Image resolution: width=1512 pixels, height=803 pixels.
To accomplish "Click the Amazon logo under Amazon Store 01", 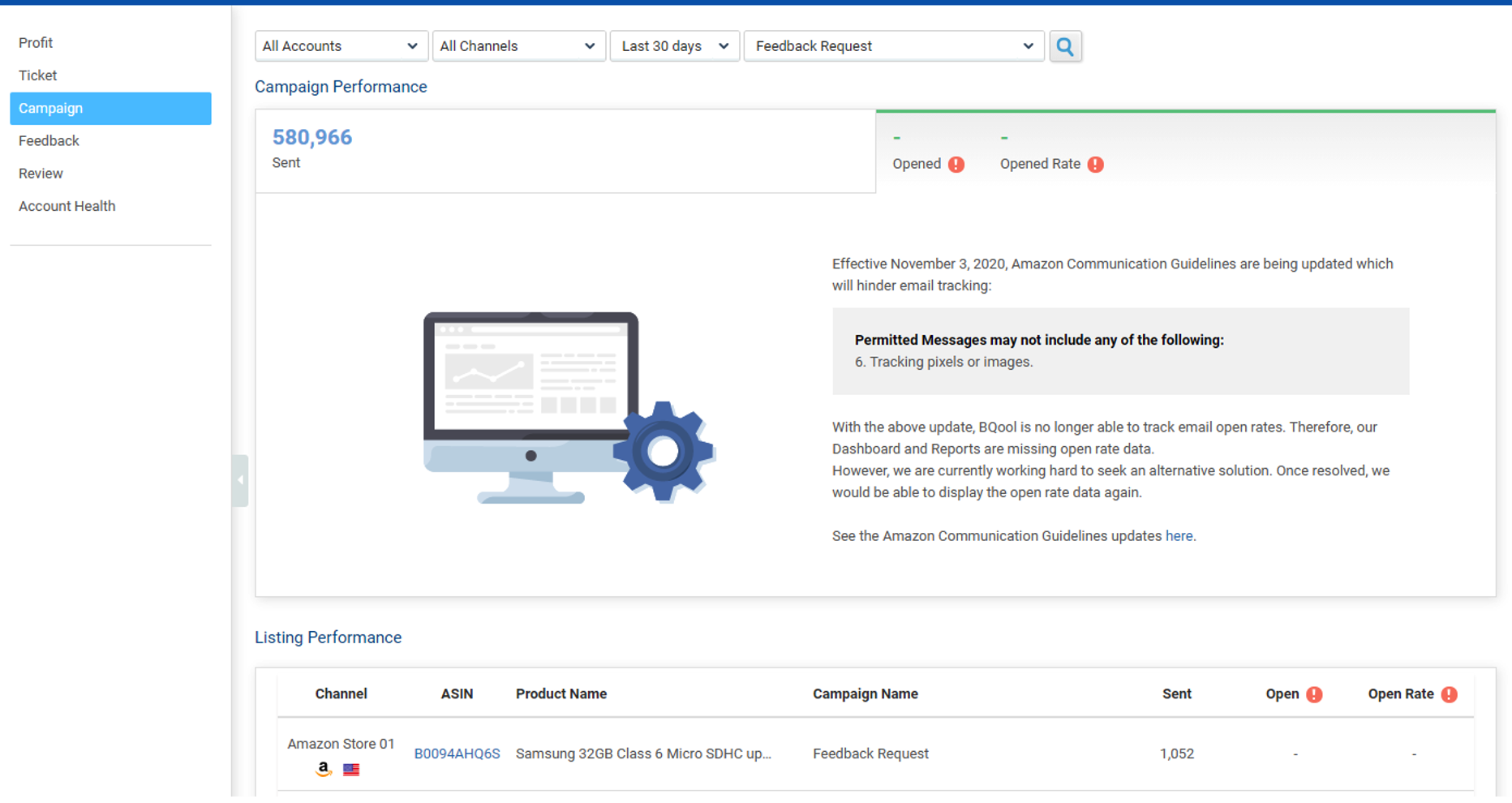I will coord(324,769).
